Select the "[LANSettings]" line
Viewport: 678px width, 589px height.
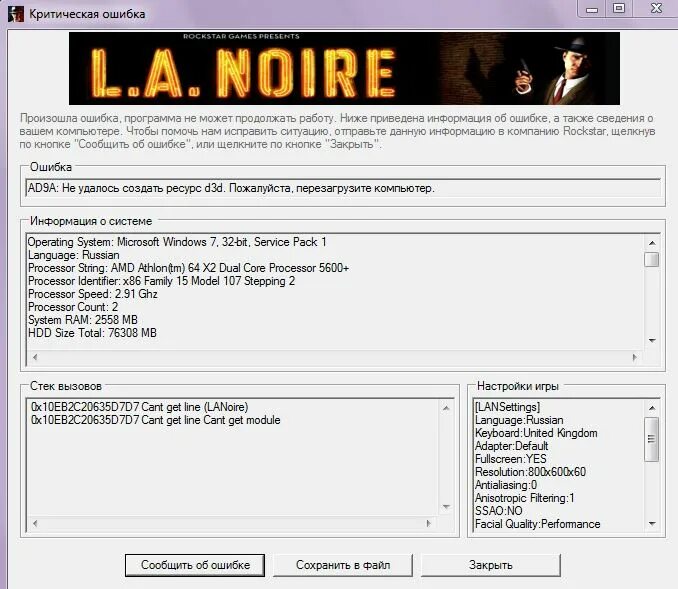click(x=508, y=407)
